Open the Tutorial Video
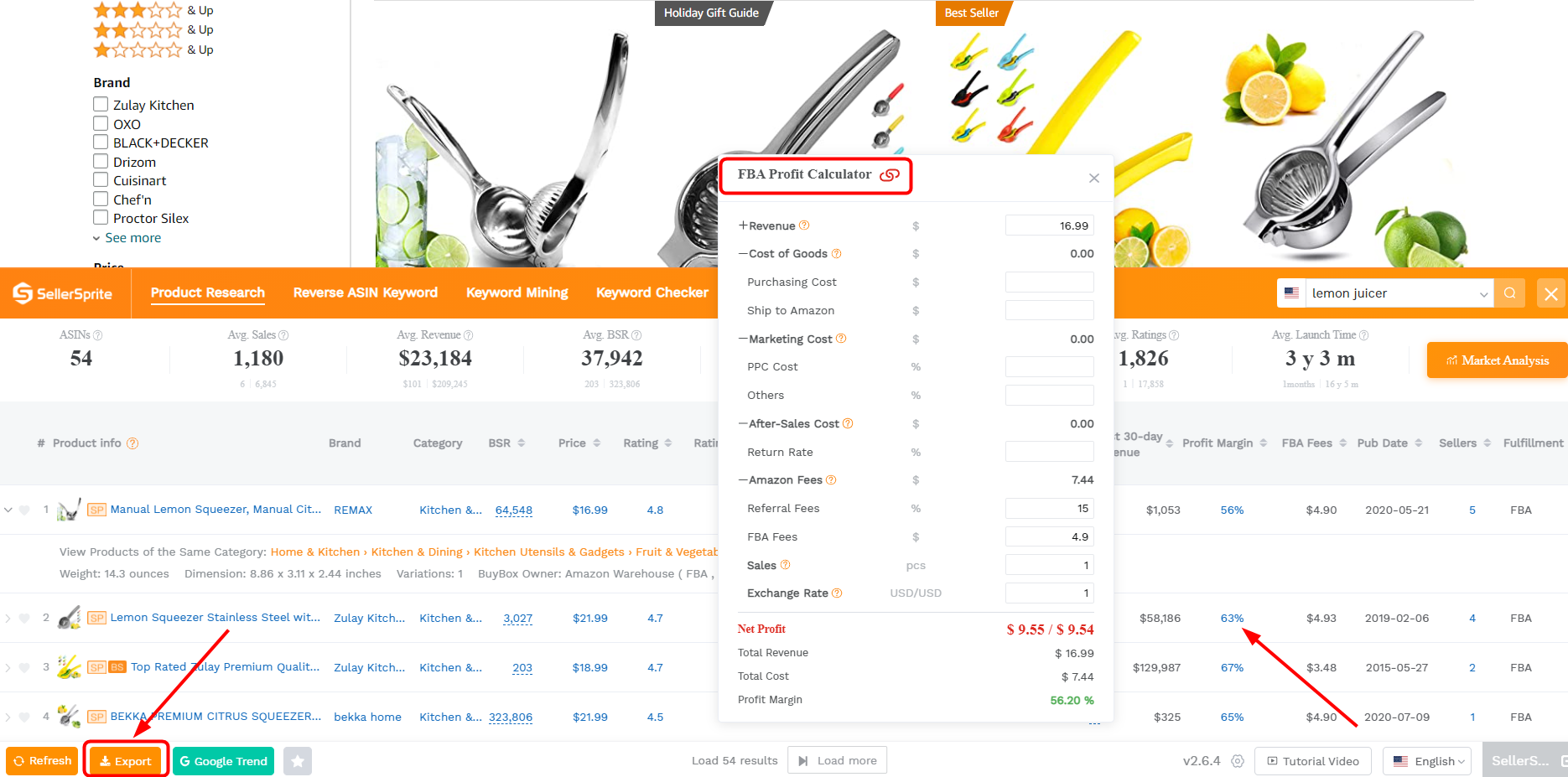The image size is (1568, 777). [x=1313, y=761]
